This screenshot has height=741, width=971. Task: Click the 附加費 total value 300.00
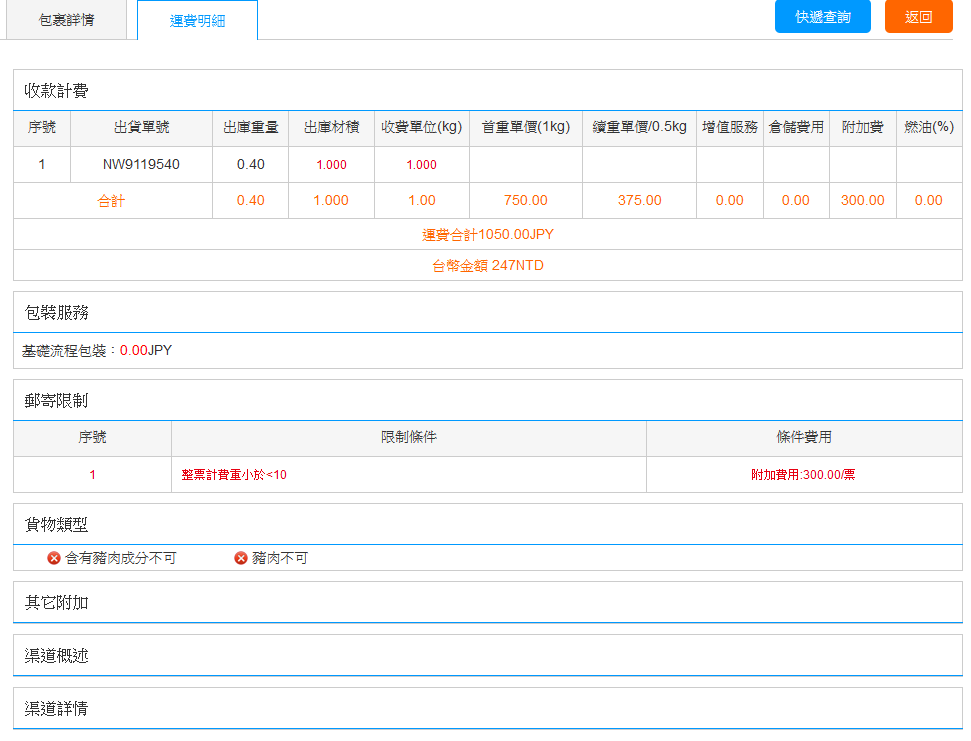point(862,200)
